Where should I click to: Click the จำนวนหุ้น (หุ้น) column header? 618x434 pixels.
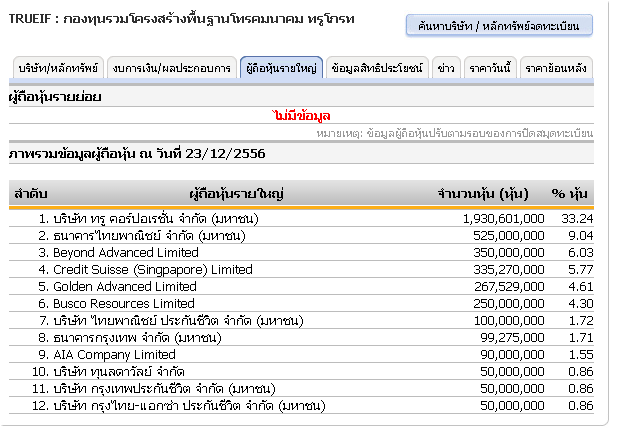coord(483,194)
